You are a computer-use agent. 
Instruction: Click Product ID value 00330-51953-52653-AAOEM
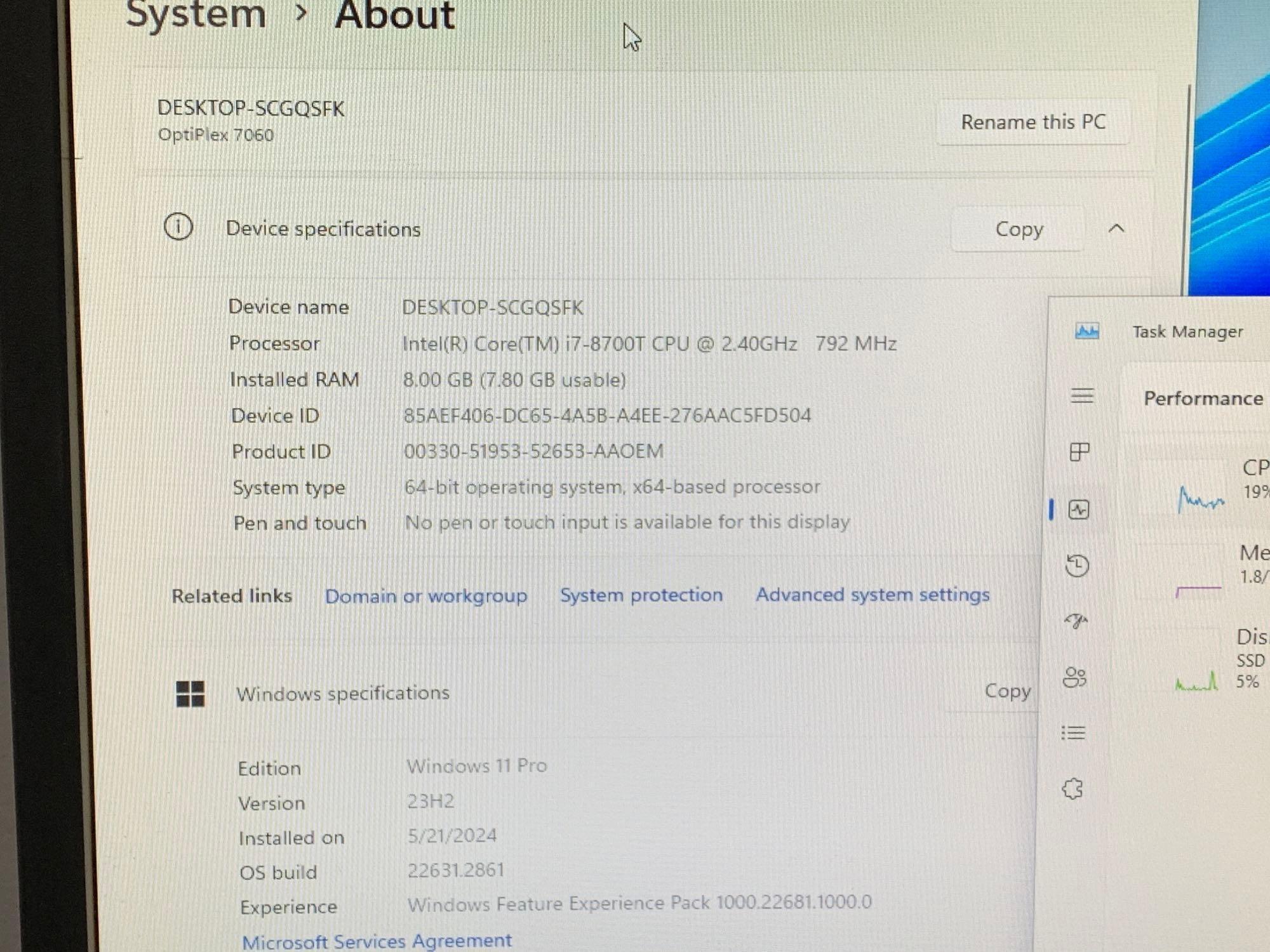[x=533, y=451]
